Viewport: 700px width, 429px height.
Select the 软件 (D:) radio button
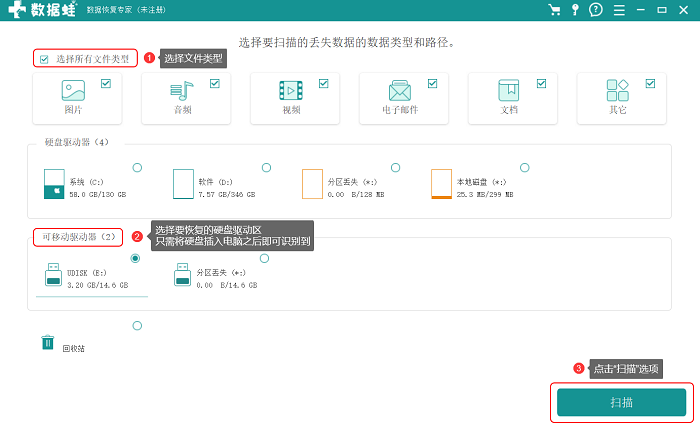coord(266,167)
